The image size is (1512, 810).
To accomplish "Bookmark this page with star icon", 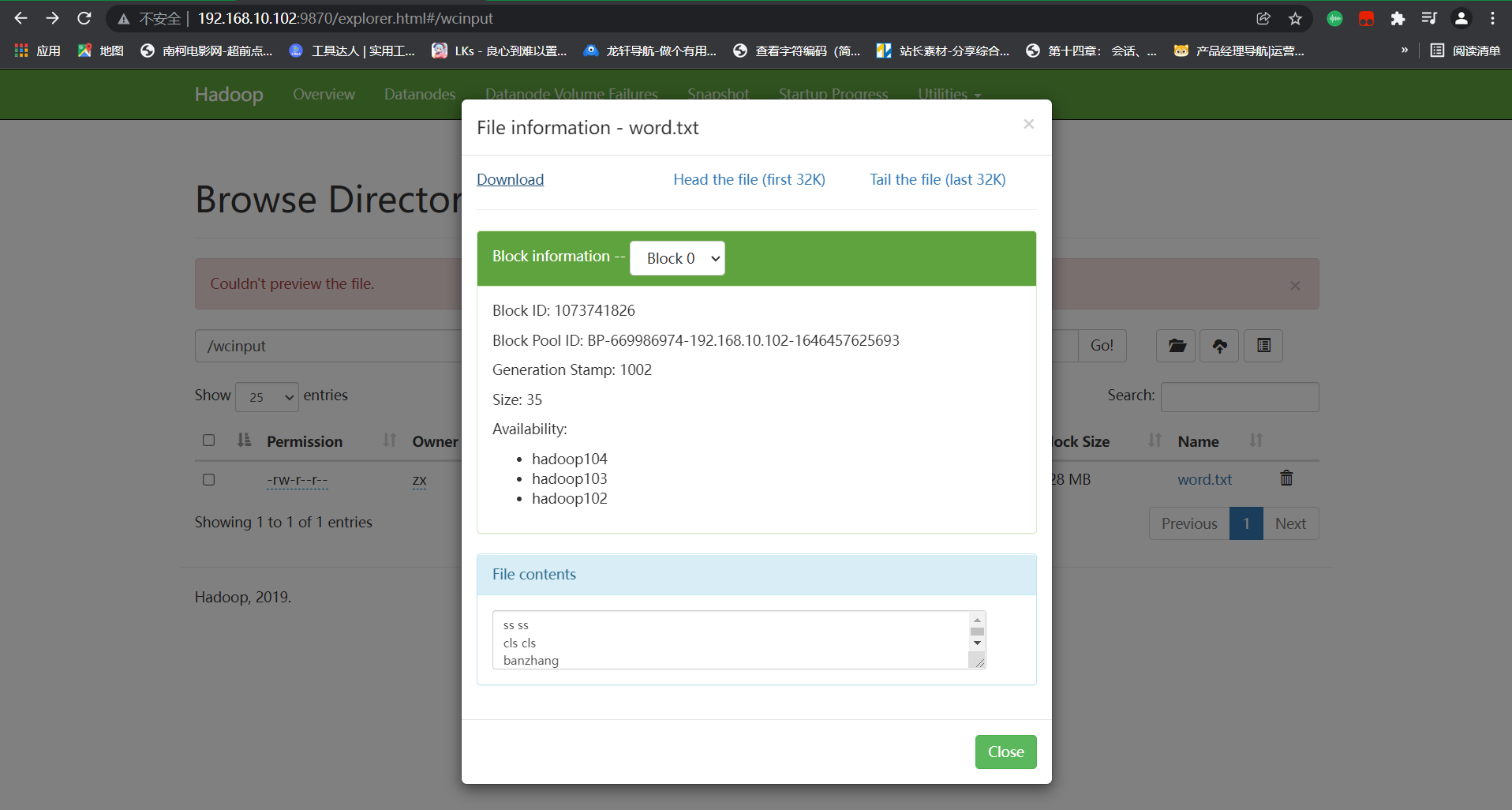I will coord(1295,18).
